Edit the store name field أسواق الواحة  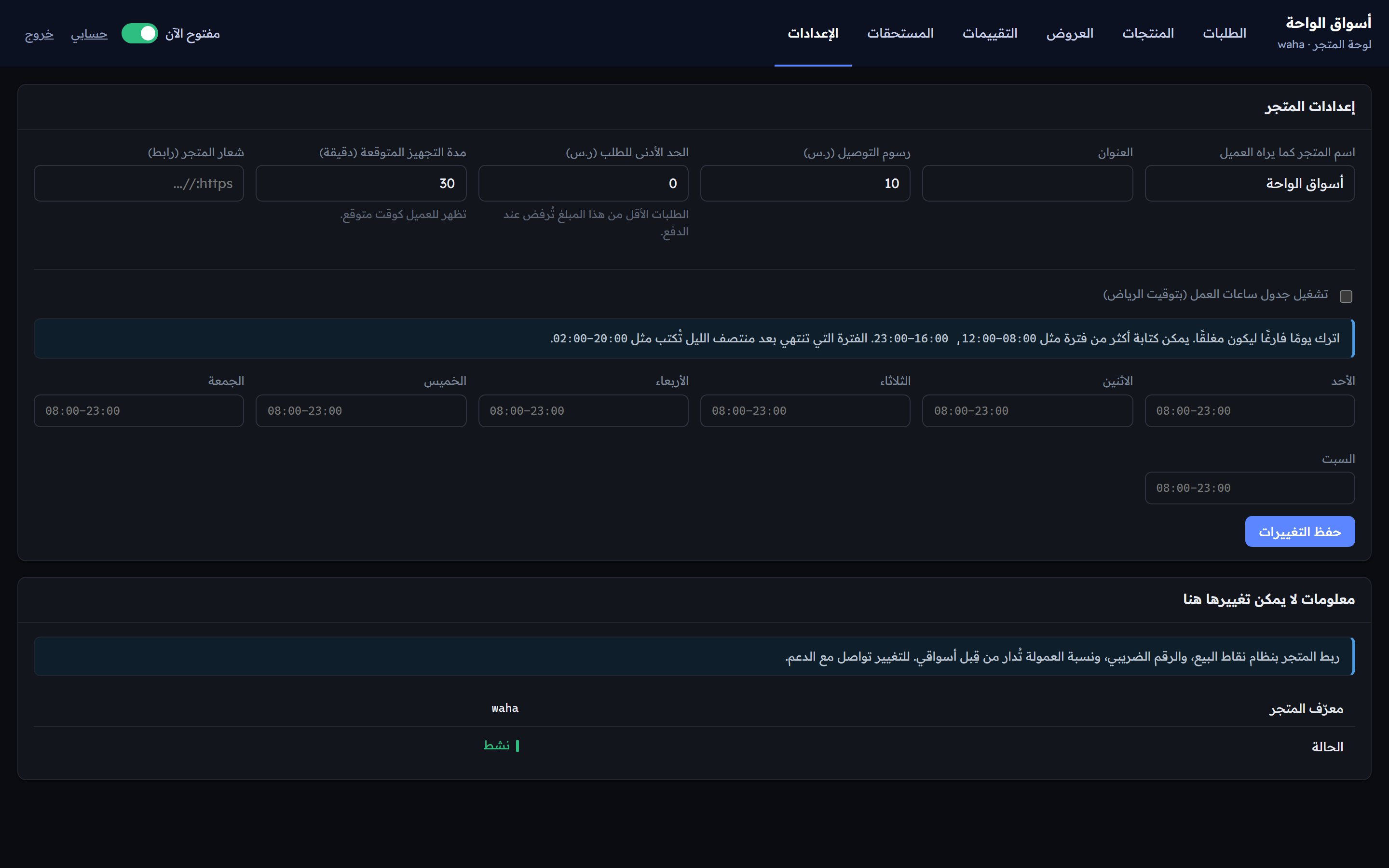pos(1250,183)
